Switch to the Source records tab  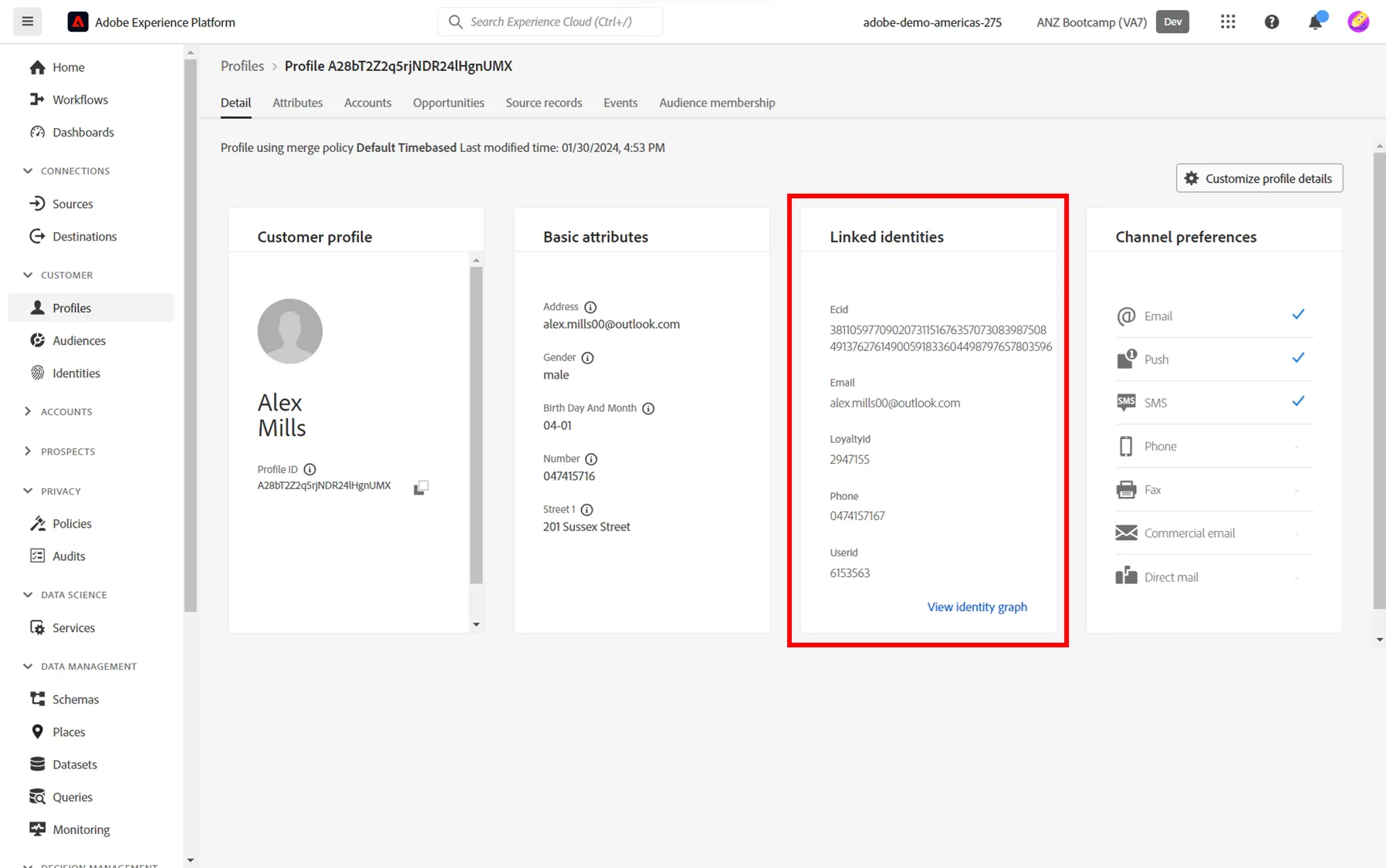(x=543, y=103)
